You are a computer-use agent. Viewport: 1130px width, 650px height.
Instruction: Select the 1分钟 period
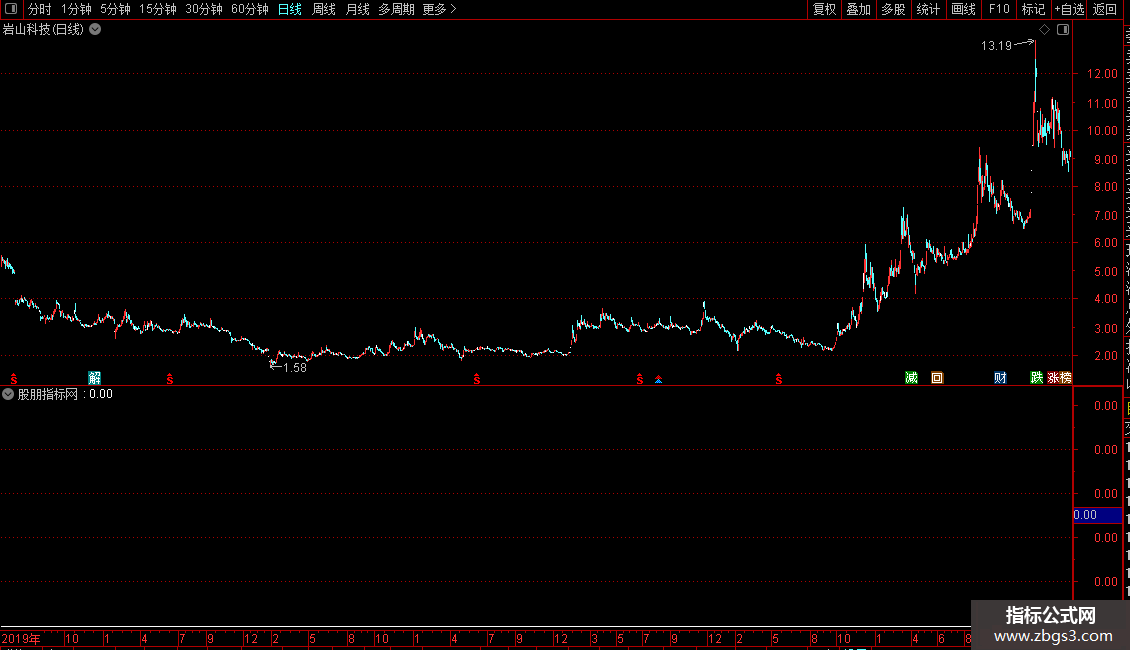76,9
